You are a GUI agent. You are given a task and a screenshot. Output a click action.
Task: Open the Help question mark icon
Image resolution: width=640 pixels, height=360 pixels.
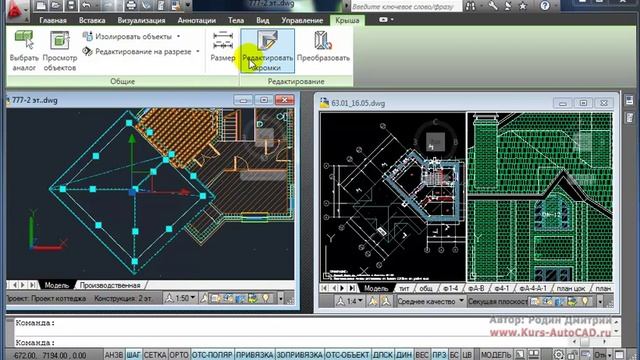tap(544, 6)
